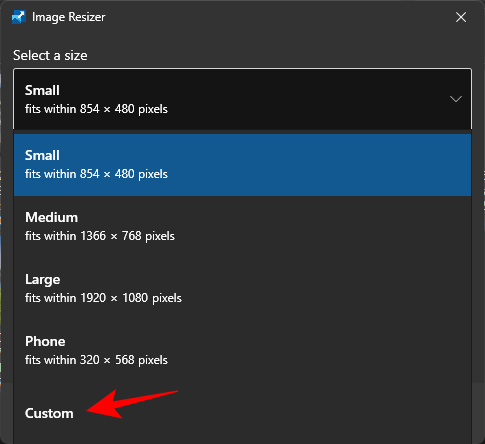This screenshot has width=485, height=444.
Task: Click the Medium heading in the list
Action: coord(52,217)
